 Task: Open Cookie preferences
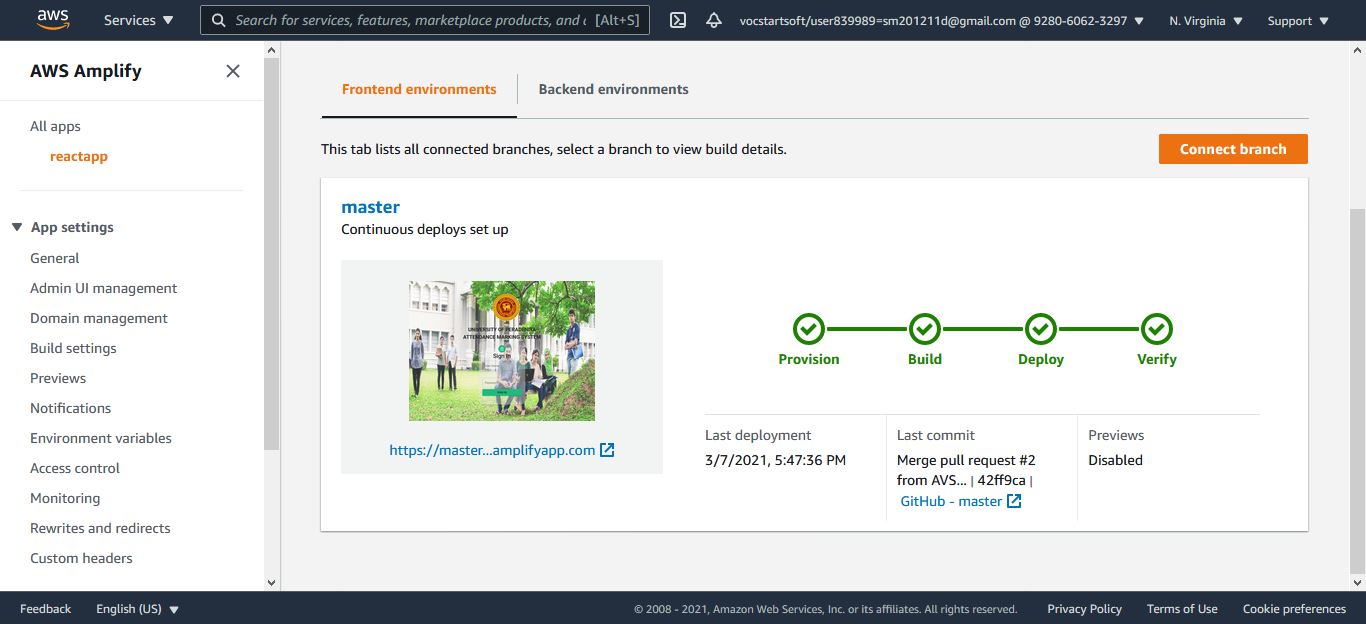click(1294, 608)
